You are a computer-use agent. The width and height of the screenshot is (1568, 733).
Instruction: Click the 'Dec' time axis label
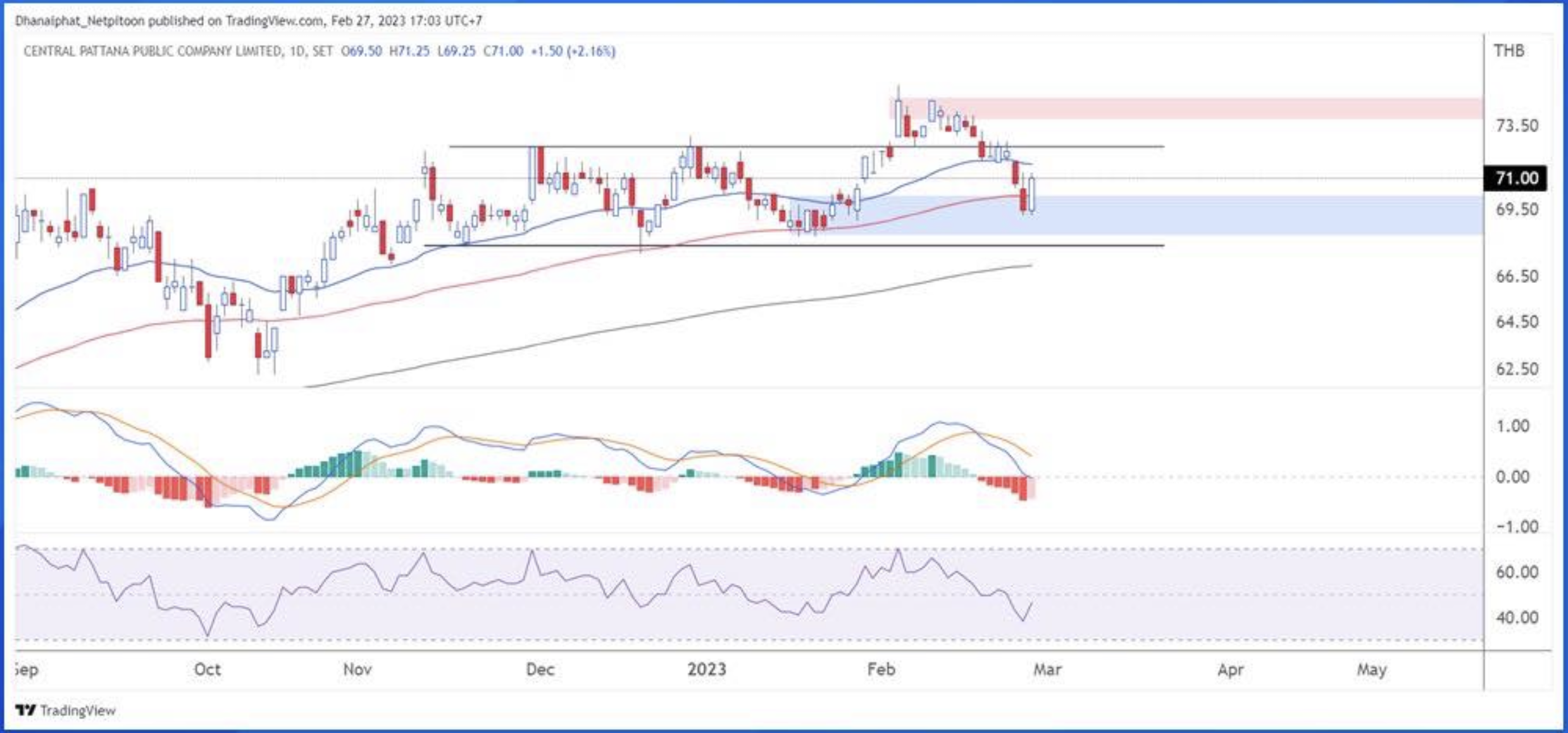point(540,669)
